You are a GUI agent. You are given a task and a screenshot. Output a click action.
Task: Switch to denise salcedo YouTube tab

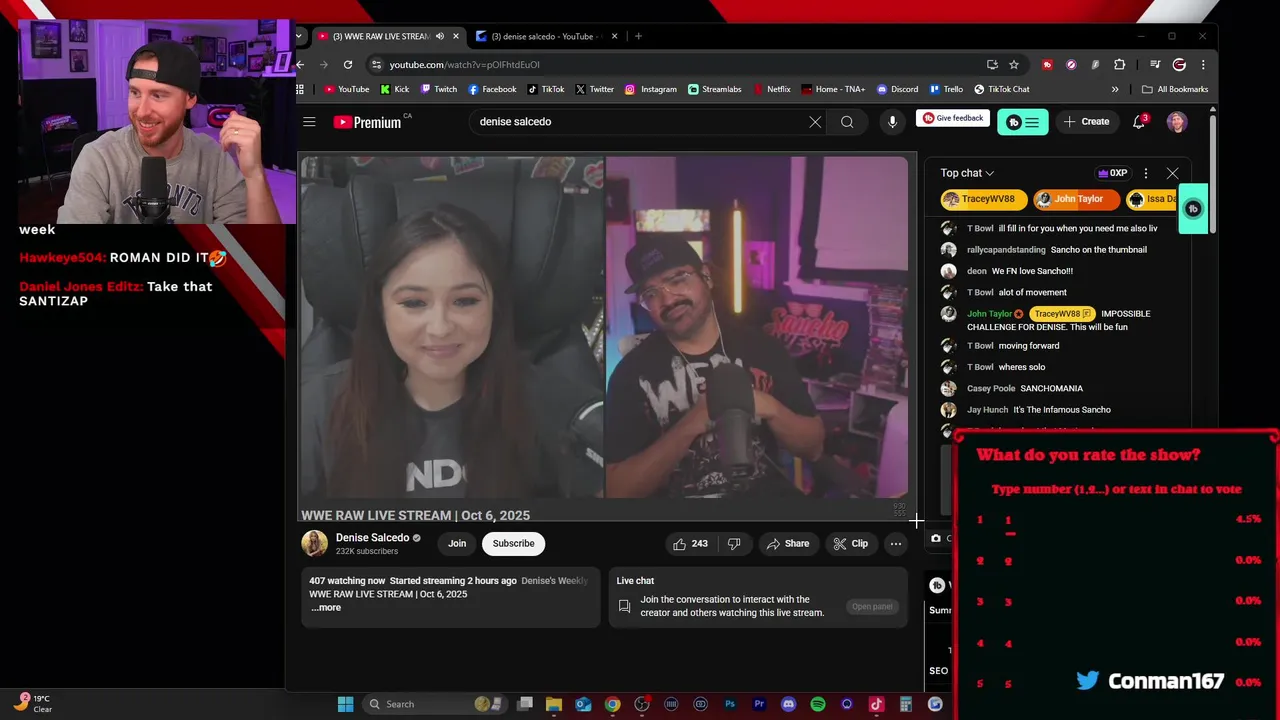point(547,37)
